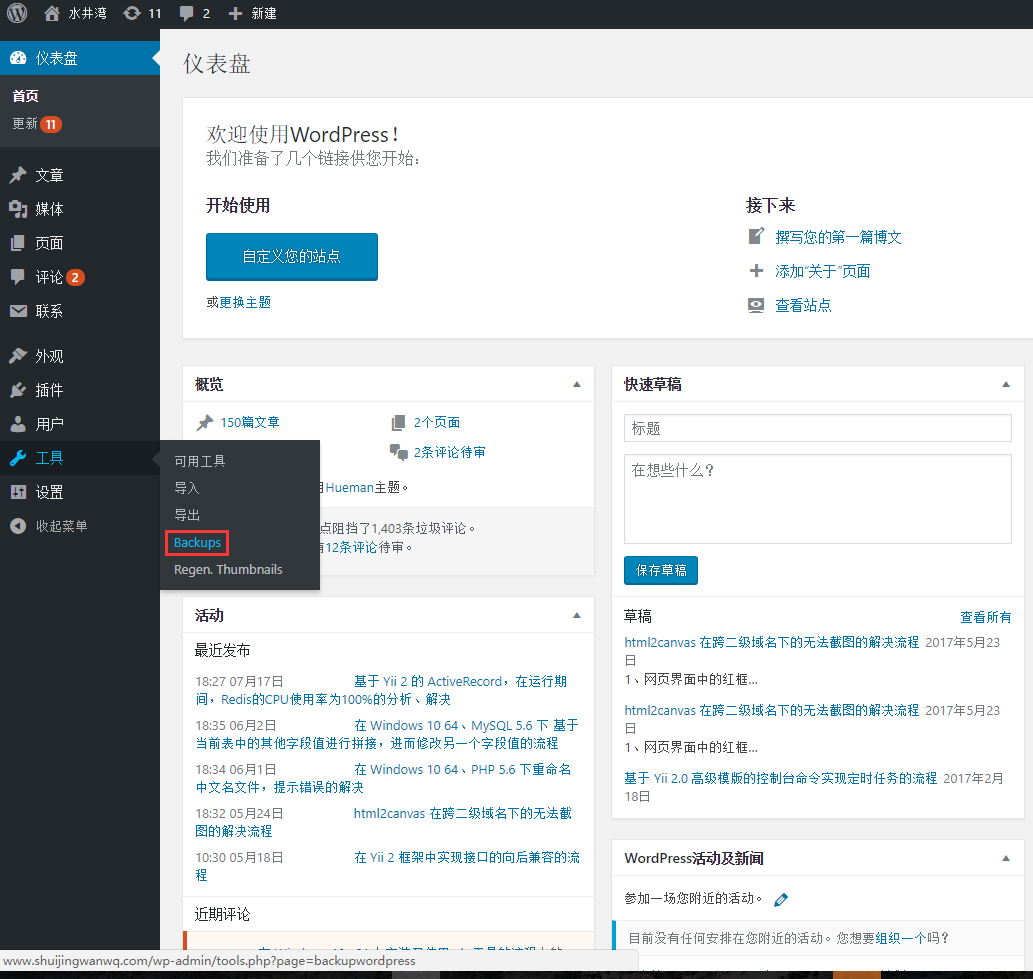The height and width of the screenshot is (979, 1033).
Task: Click the 设置 settings menu item
Action: (49, 492)
